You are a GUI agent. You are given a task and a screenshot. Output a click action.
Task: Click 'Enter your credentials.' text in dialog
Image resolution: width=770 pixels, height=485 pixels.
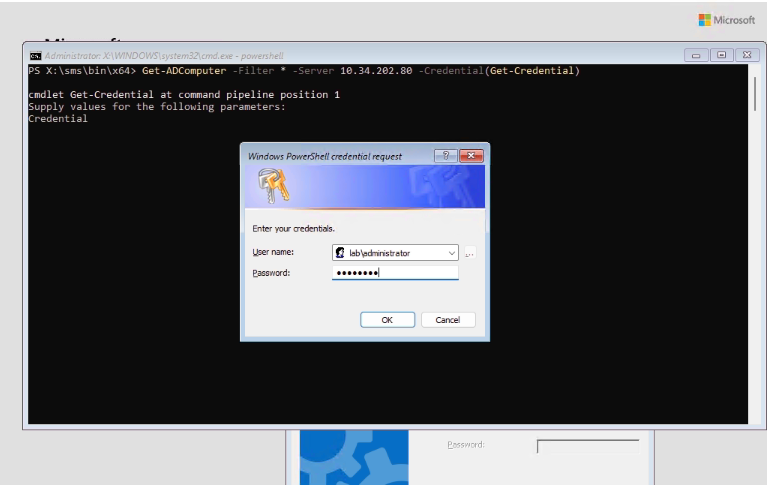[293, 229]
